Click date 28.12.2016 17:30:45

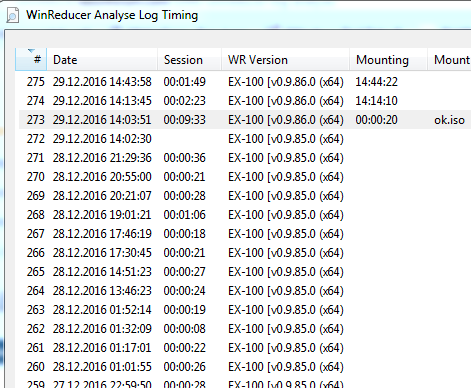[x=102, y=253]
